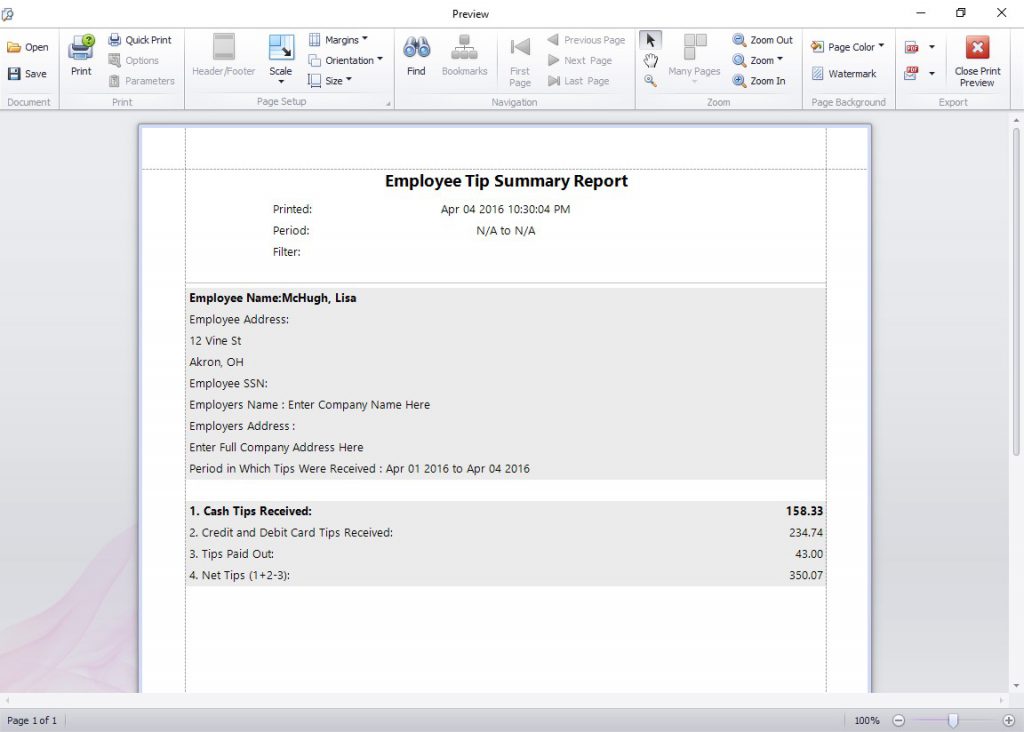Open the Header/Footer editor
Screen dimensions: 1024x732
tap(222, 55)
